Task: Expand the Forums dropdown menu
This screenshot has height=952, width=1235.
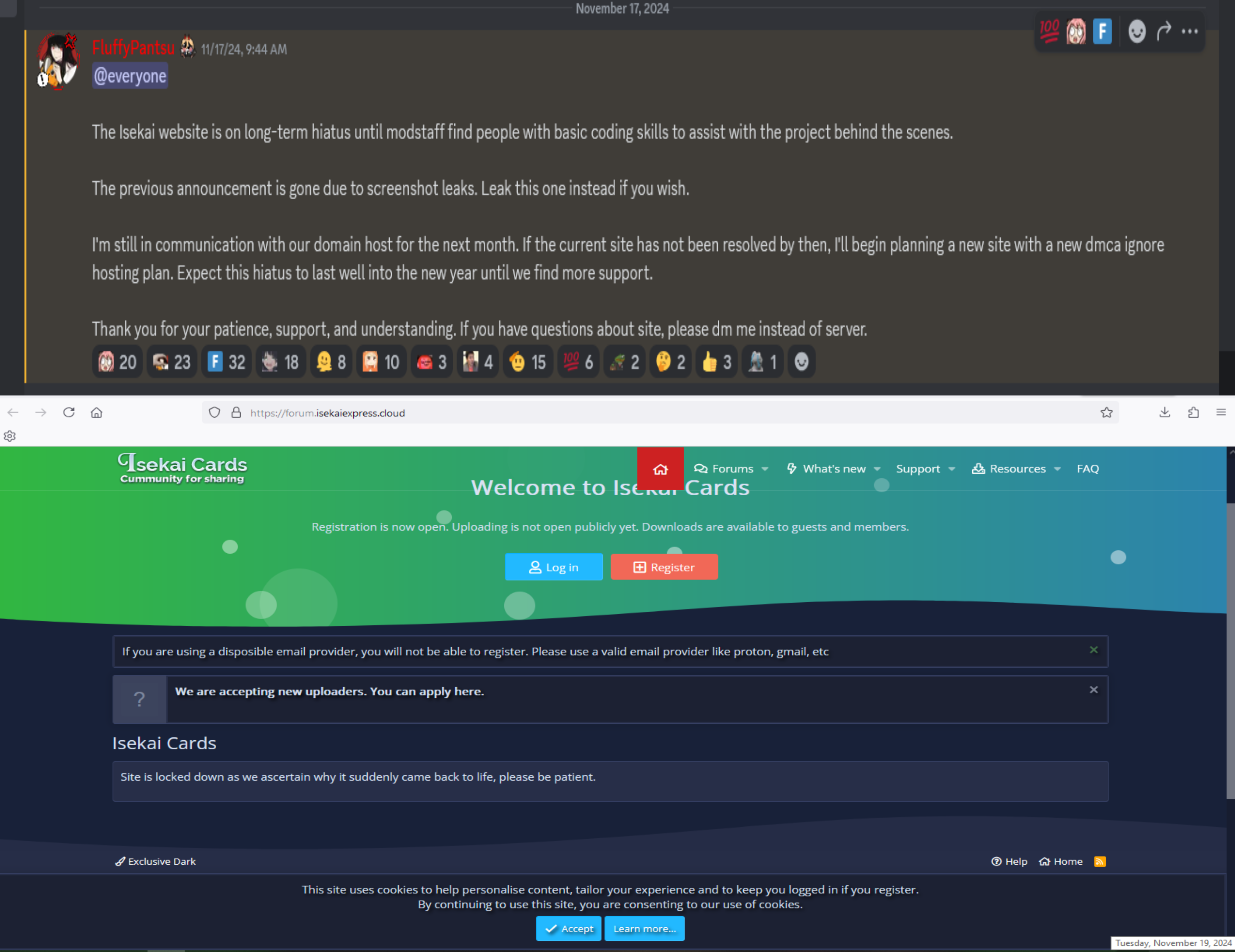Action: [764, 469]
